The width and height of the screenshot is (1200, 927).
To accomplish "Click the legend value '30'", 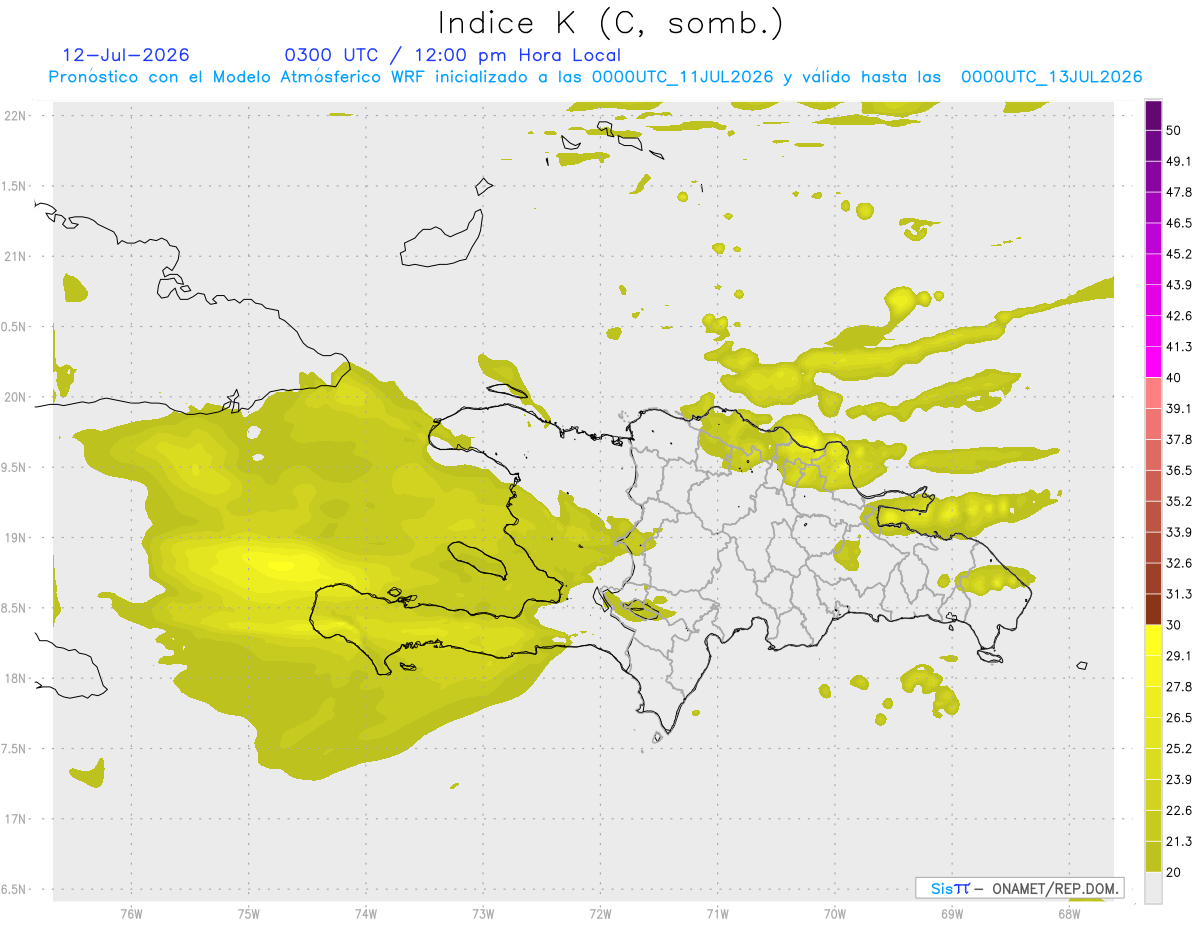I will click(1174, 625).
